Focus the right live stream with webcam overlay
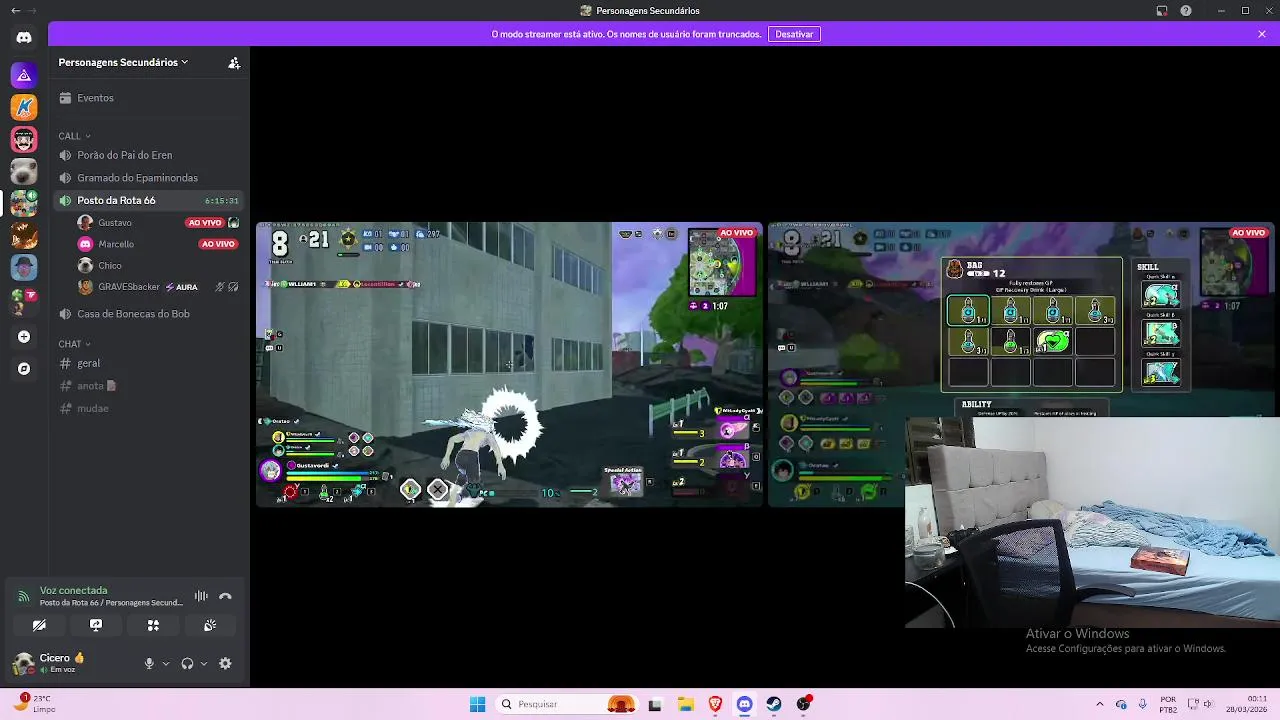 point(1021,365)
